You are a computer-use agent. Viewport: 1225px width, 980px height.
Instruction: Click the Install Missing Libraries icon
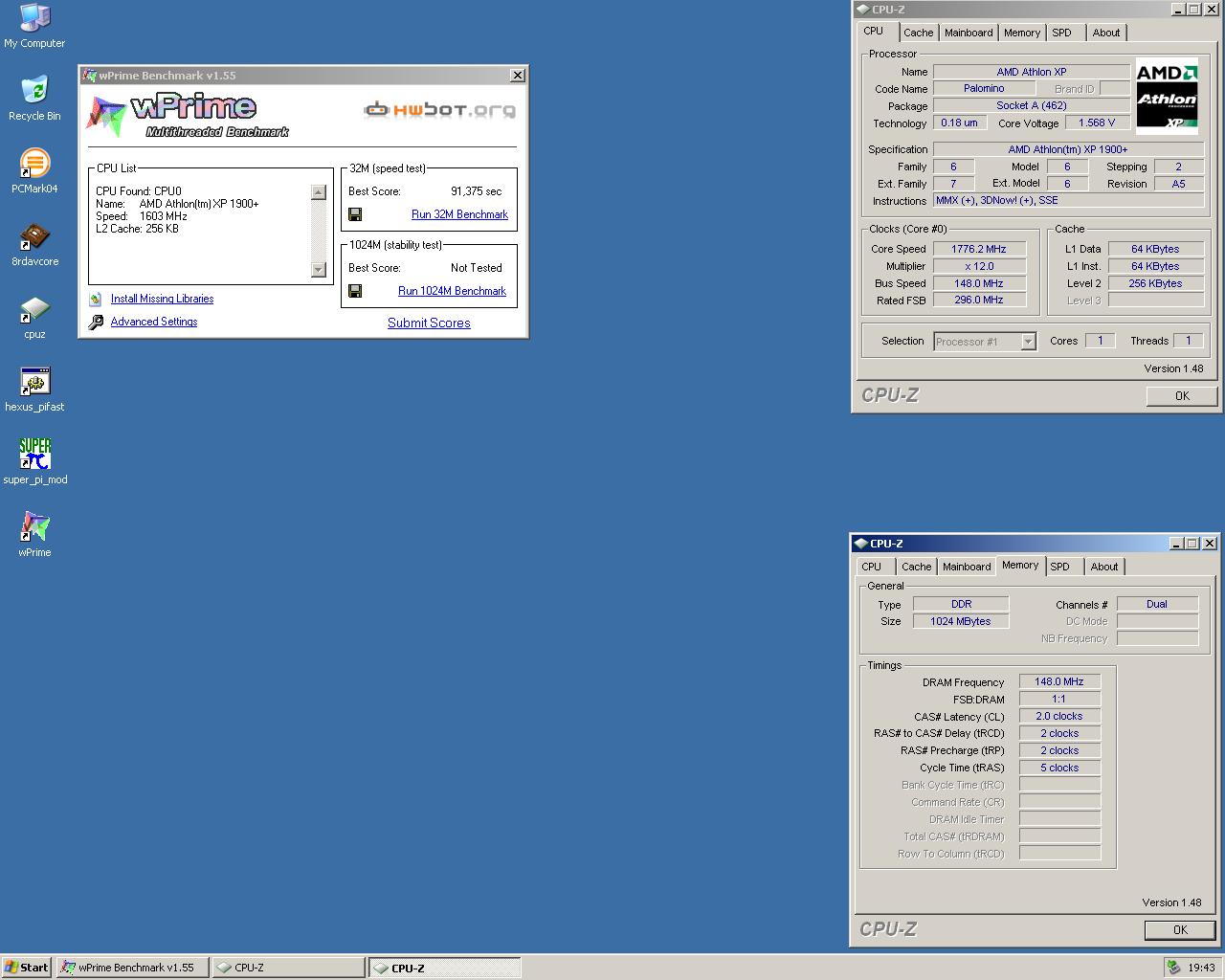pyautogui.click(x=96, y=299)
